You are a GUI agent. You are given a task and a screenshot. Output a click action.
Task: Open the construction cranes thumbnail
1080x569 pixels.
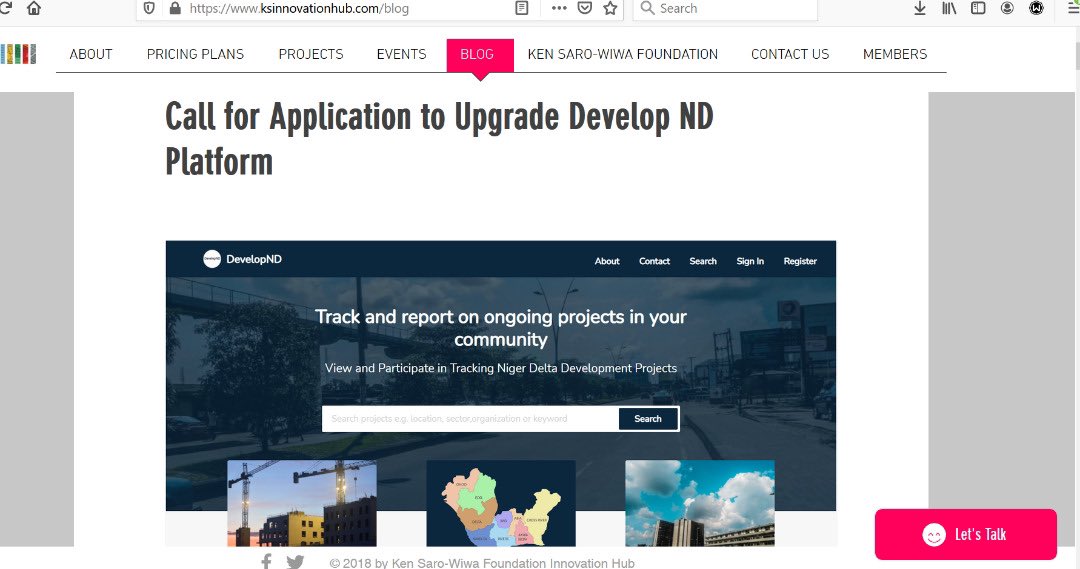[302, 504]
